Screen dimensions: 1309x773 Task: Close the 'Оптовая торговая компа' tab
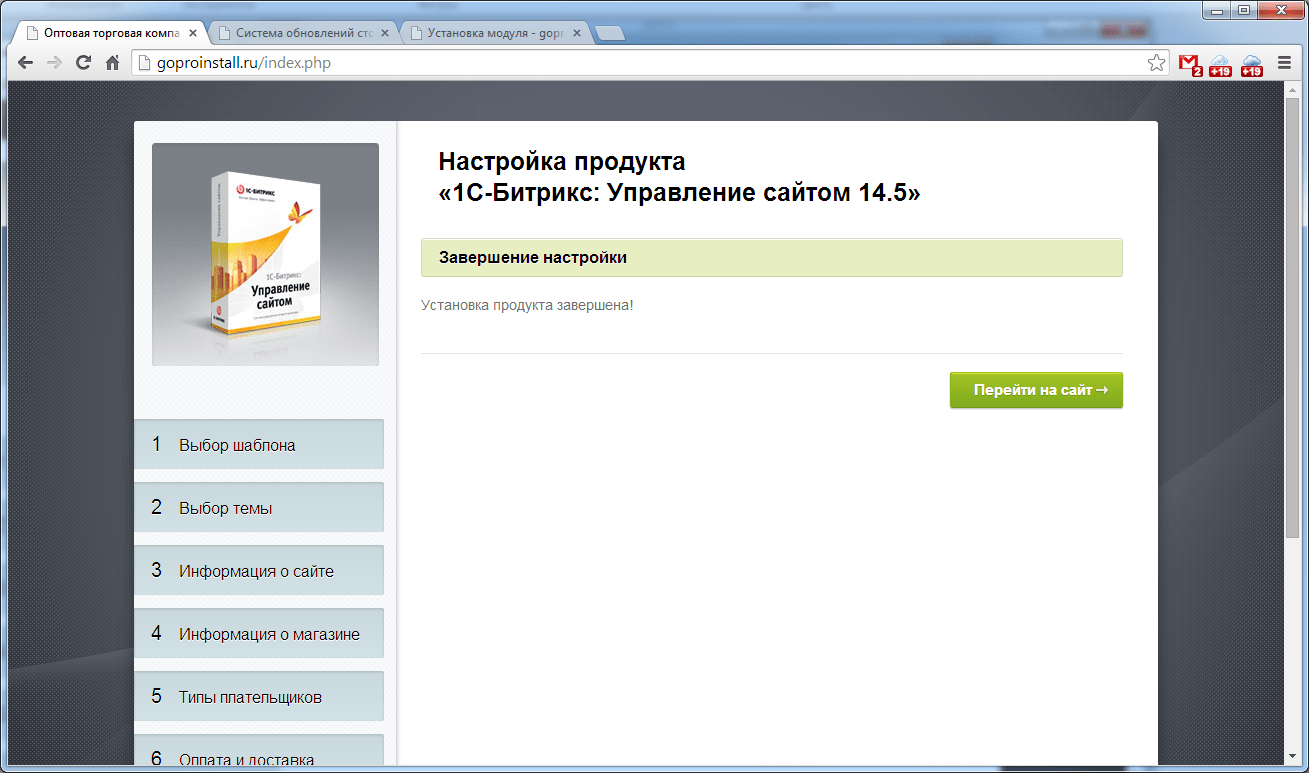pyautogui.click(x=193, y=33)
